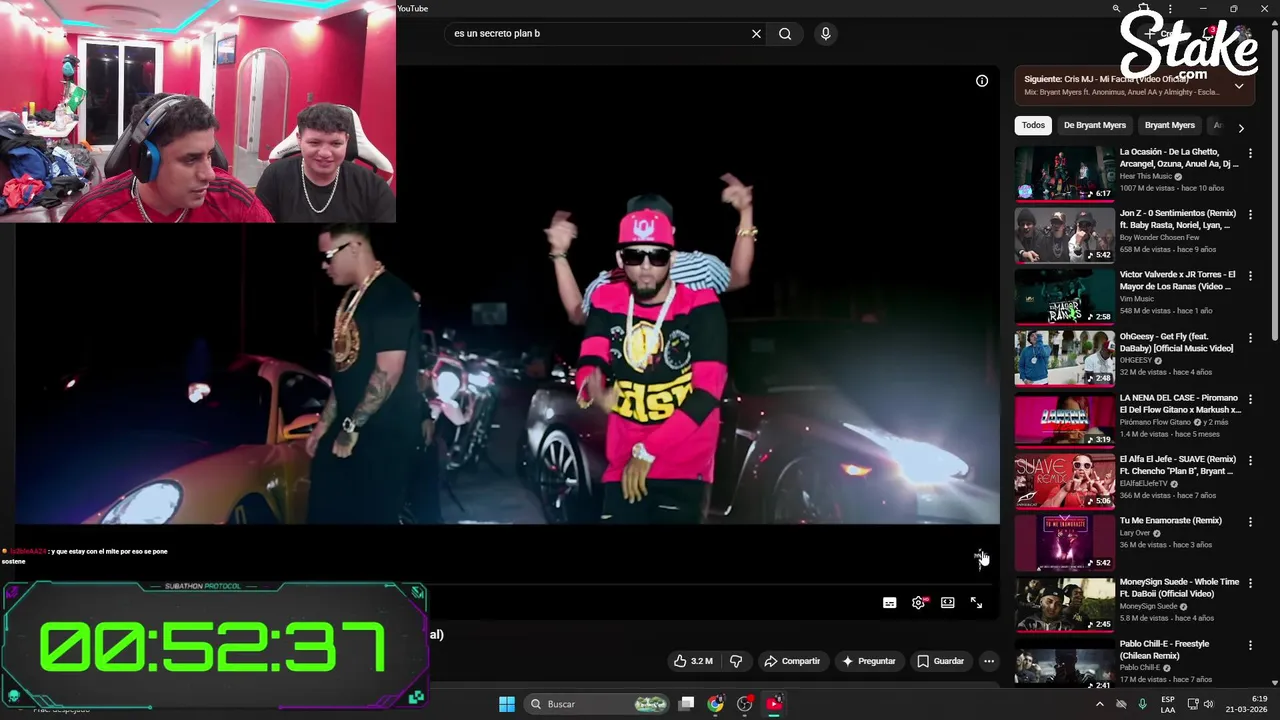
Task: Open options for Jon Z 0 Sentimientos
Action: pos(1250,215)
